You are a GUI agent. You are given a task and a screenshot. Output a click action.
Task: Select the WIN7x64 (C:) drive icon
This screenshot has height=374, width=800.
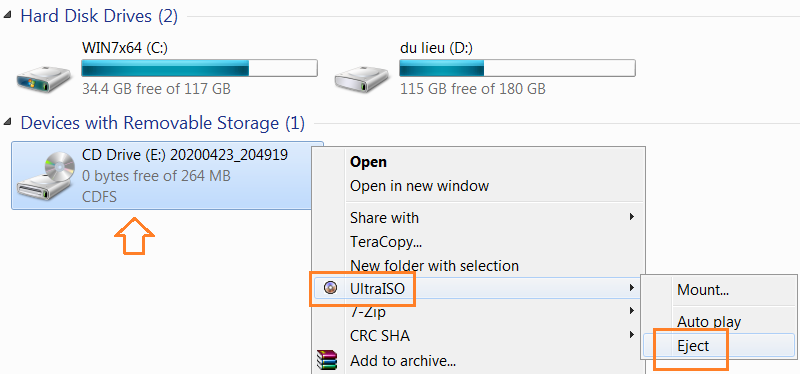43,80
